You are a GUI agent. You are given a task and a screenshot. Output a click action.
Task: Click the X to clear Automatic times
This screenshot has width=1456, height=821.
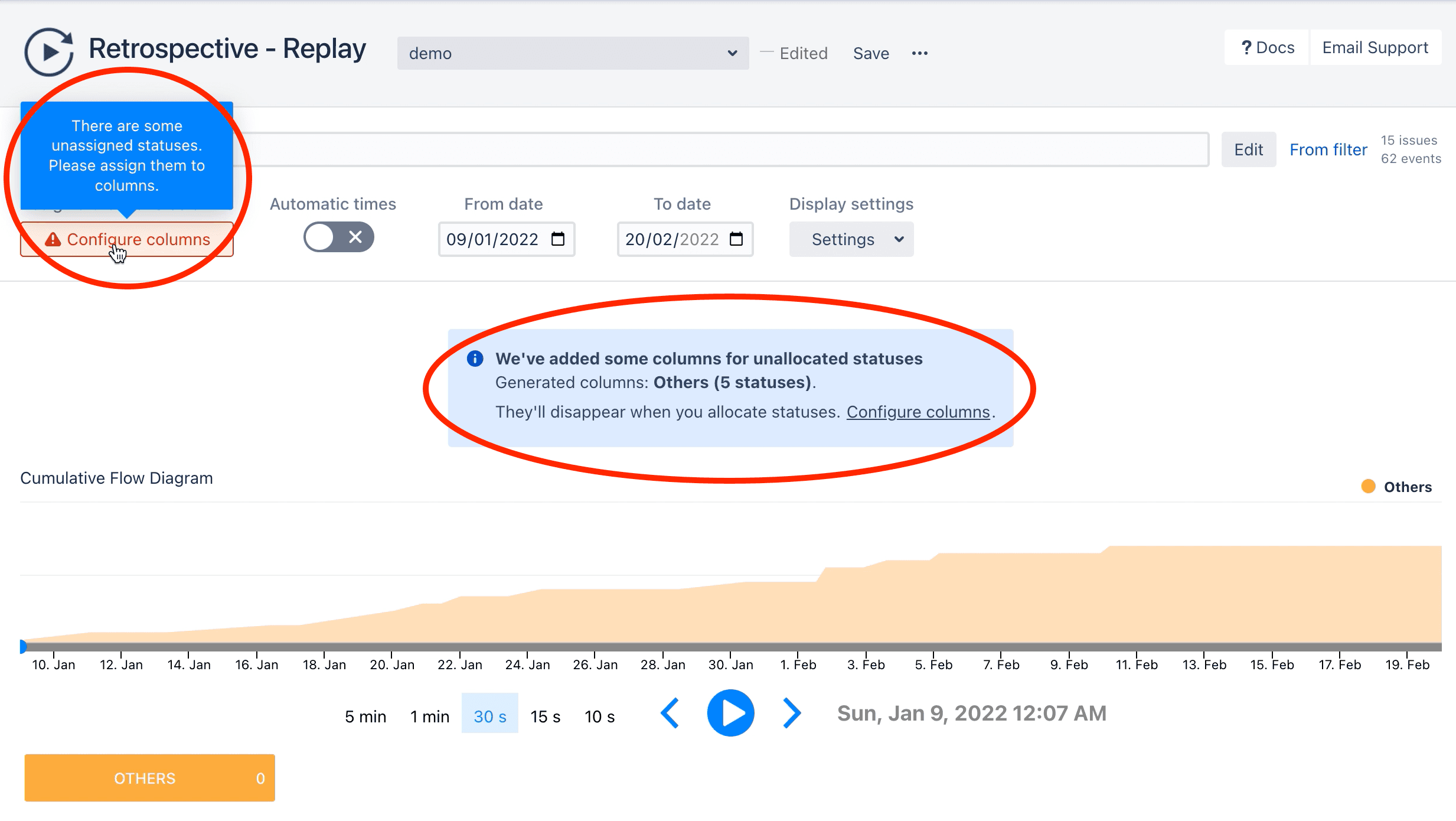tap(355, 237)
